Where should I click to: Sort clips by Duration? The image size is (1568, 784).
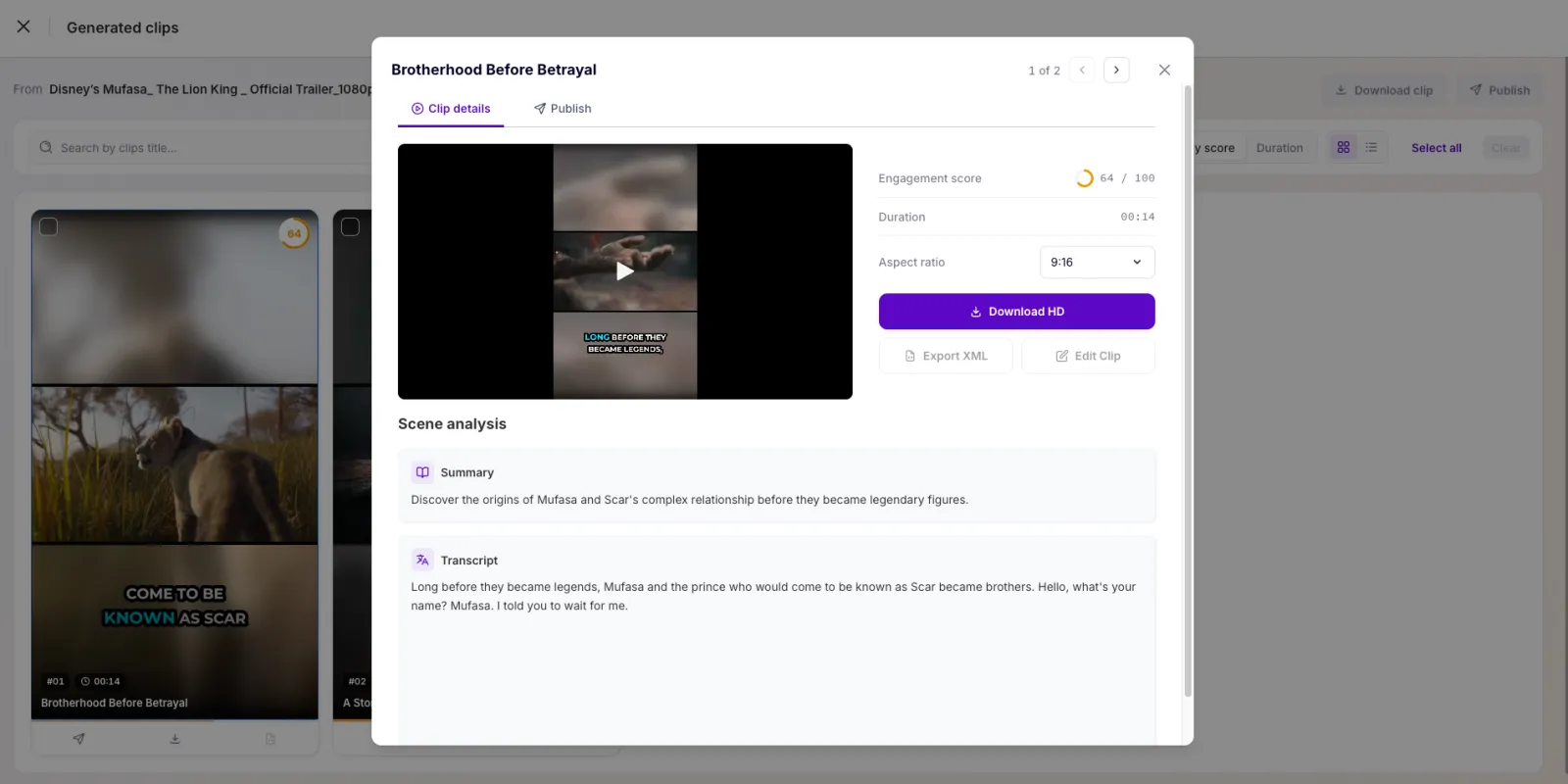(1279, 148)
